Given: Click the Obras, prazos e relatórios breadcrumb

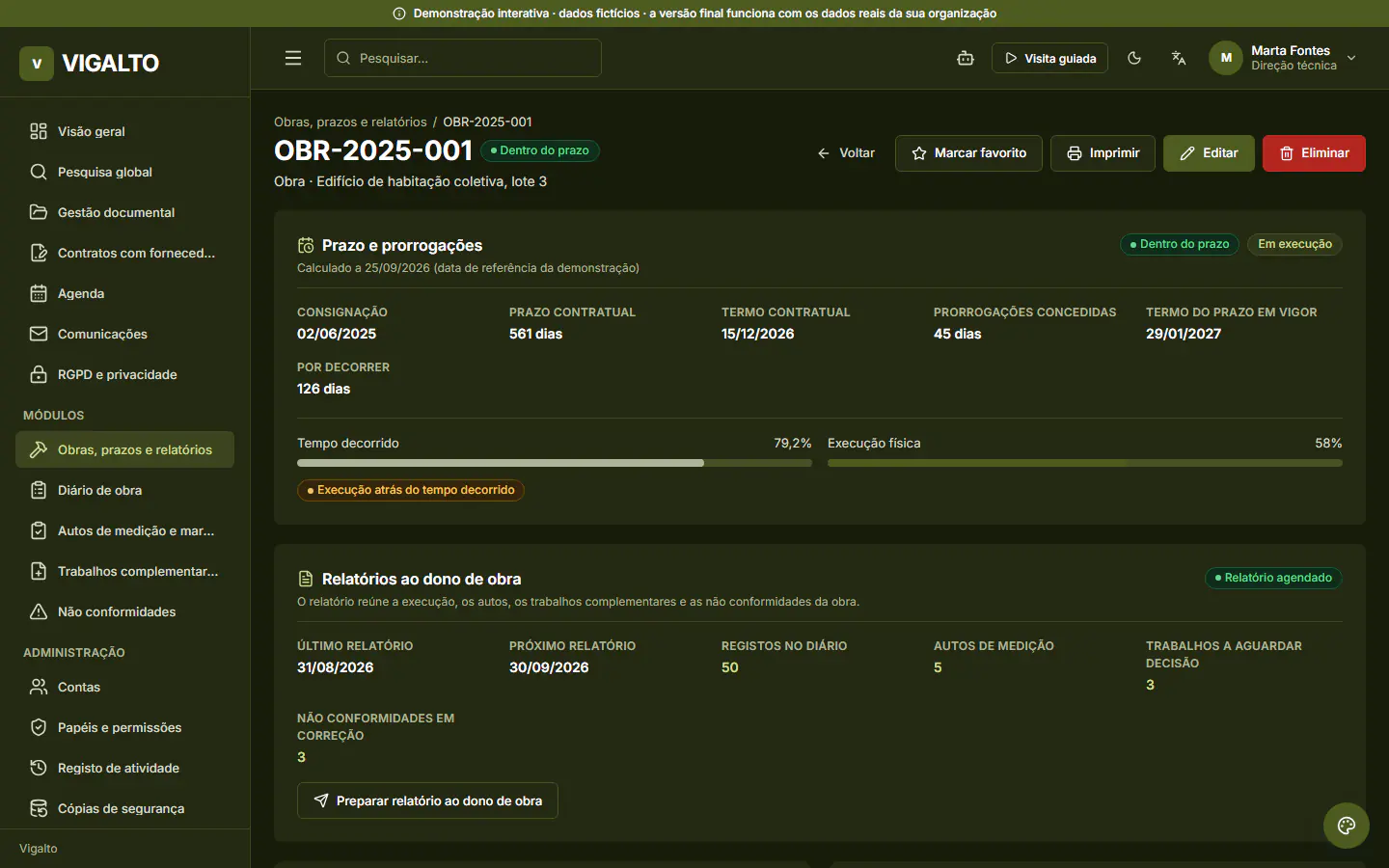Looking at the screenshot, I should click(350, 122).
